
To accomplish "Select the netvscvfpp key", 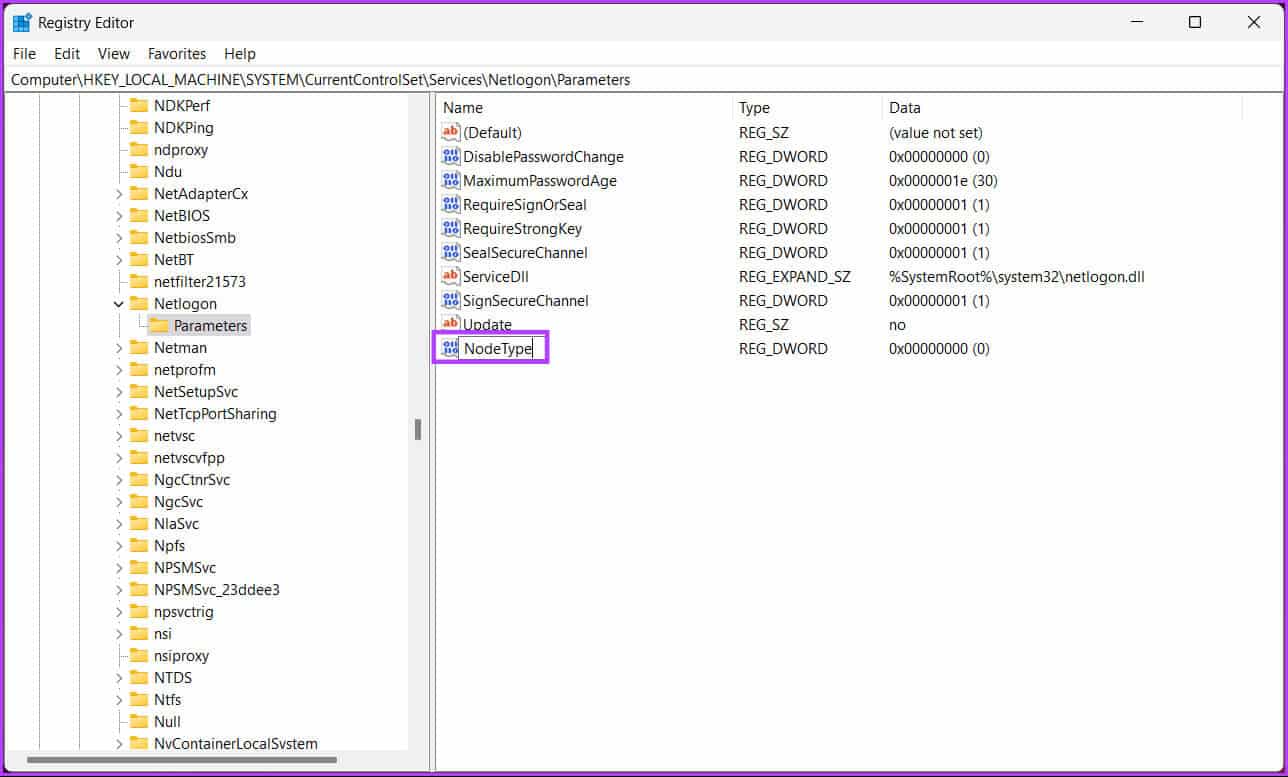I will pyautogui.click(x=189, y=457).
